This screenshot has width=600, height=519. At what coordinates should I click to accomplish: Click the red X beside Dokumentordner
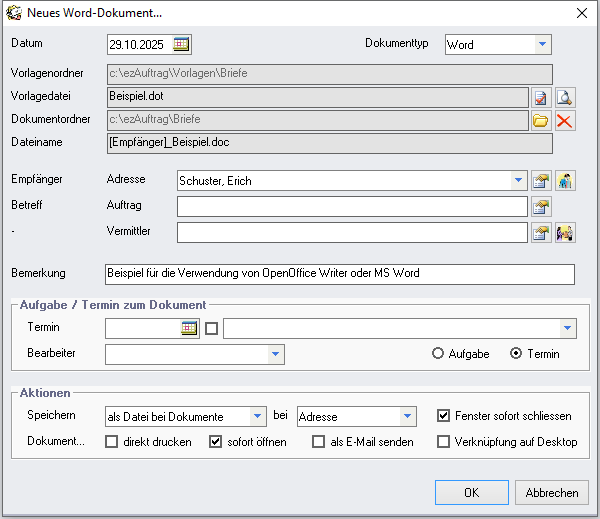[565, 121]
